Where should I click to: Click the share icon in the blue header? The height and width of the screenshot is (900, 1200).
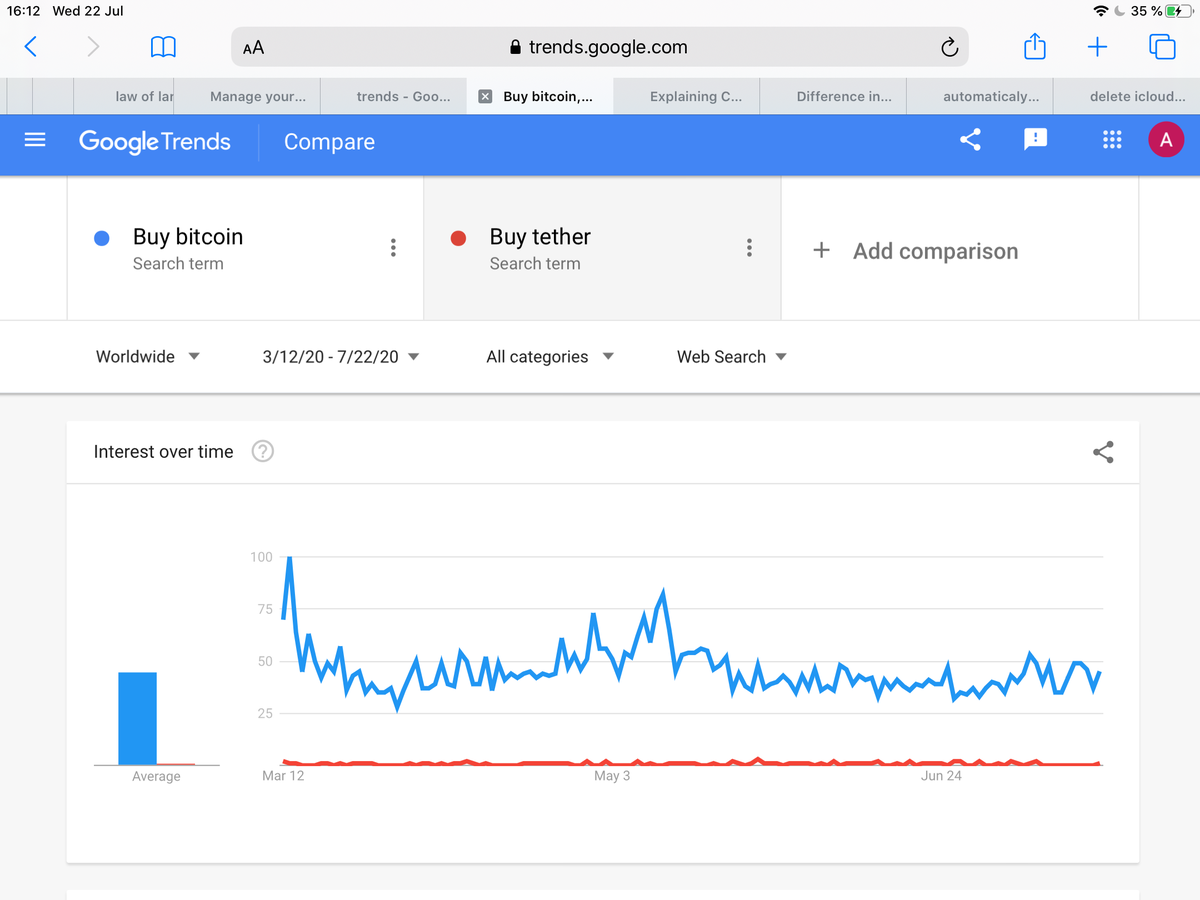tap(969, 140)
